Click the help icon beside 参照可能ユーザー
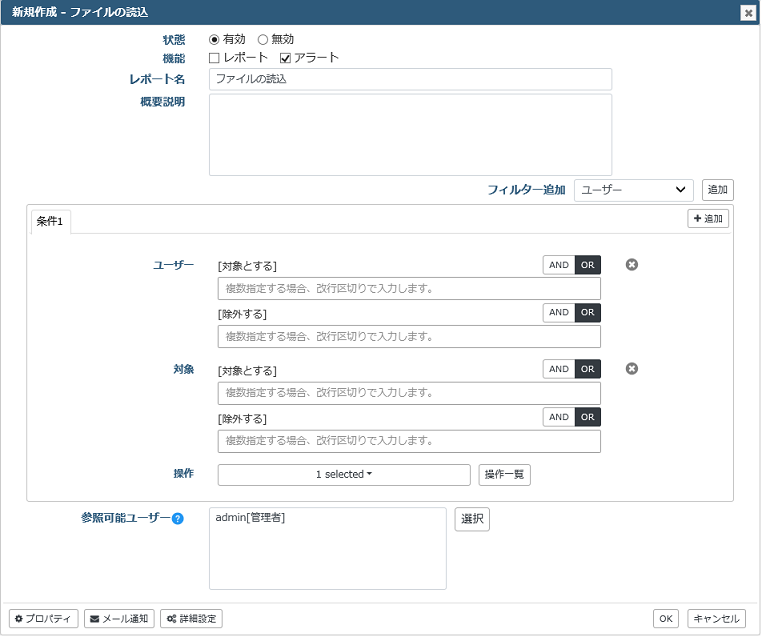Screen dimensions: 762x637 coord(178,519)
